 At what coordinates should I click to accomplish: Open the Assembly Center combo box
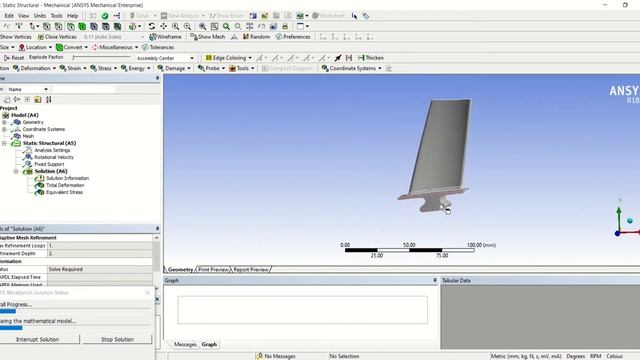pos(165,58)
